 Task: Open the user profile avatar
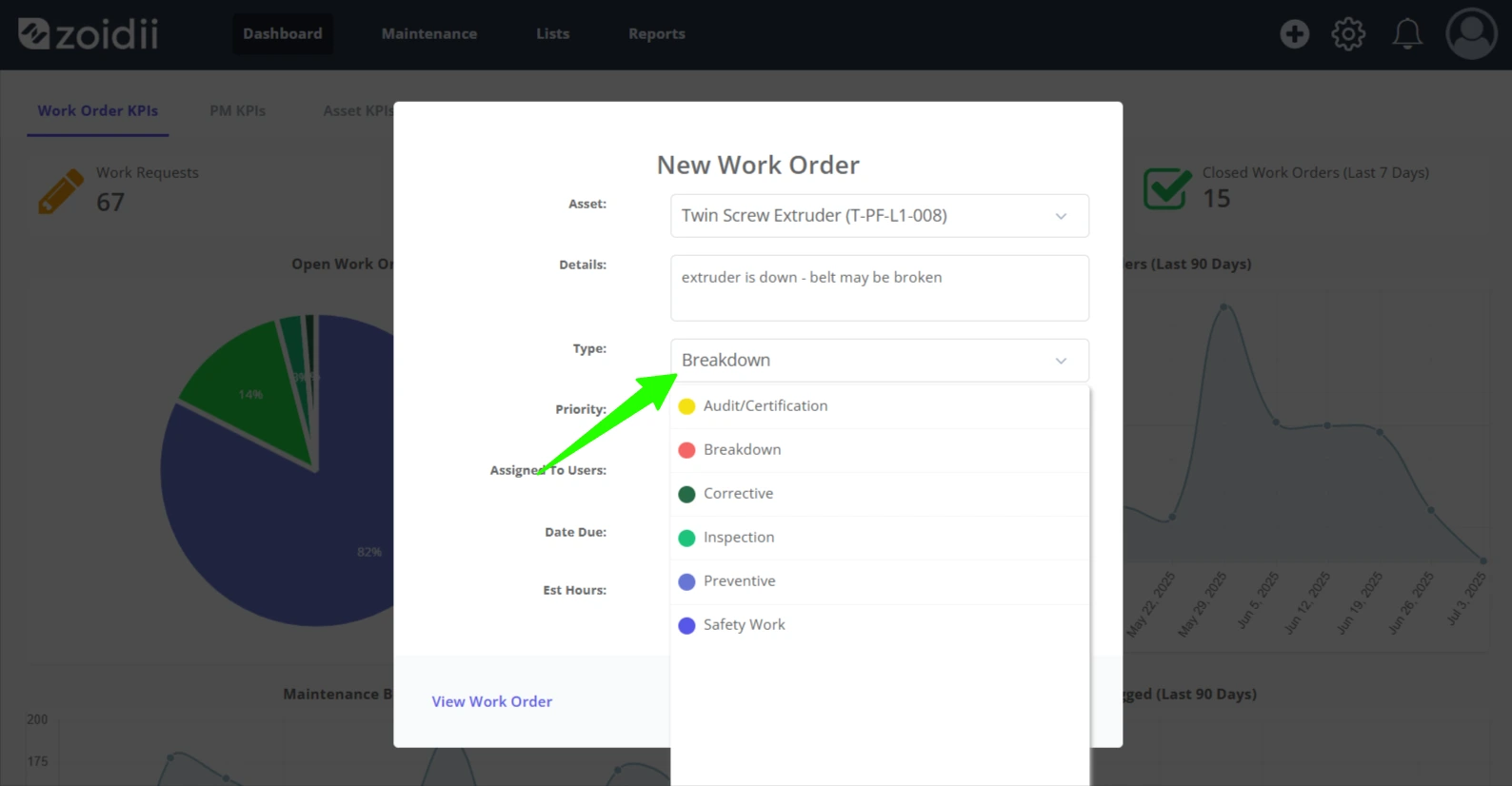[1471, 34]
